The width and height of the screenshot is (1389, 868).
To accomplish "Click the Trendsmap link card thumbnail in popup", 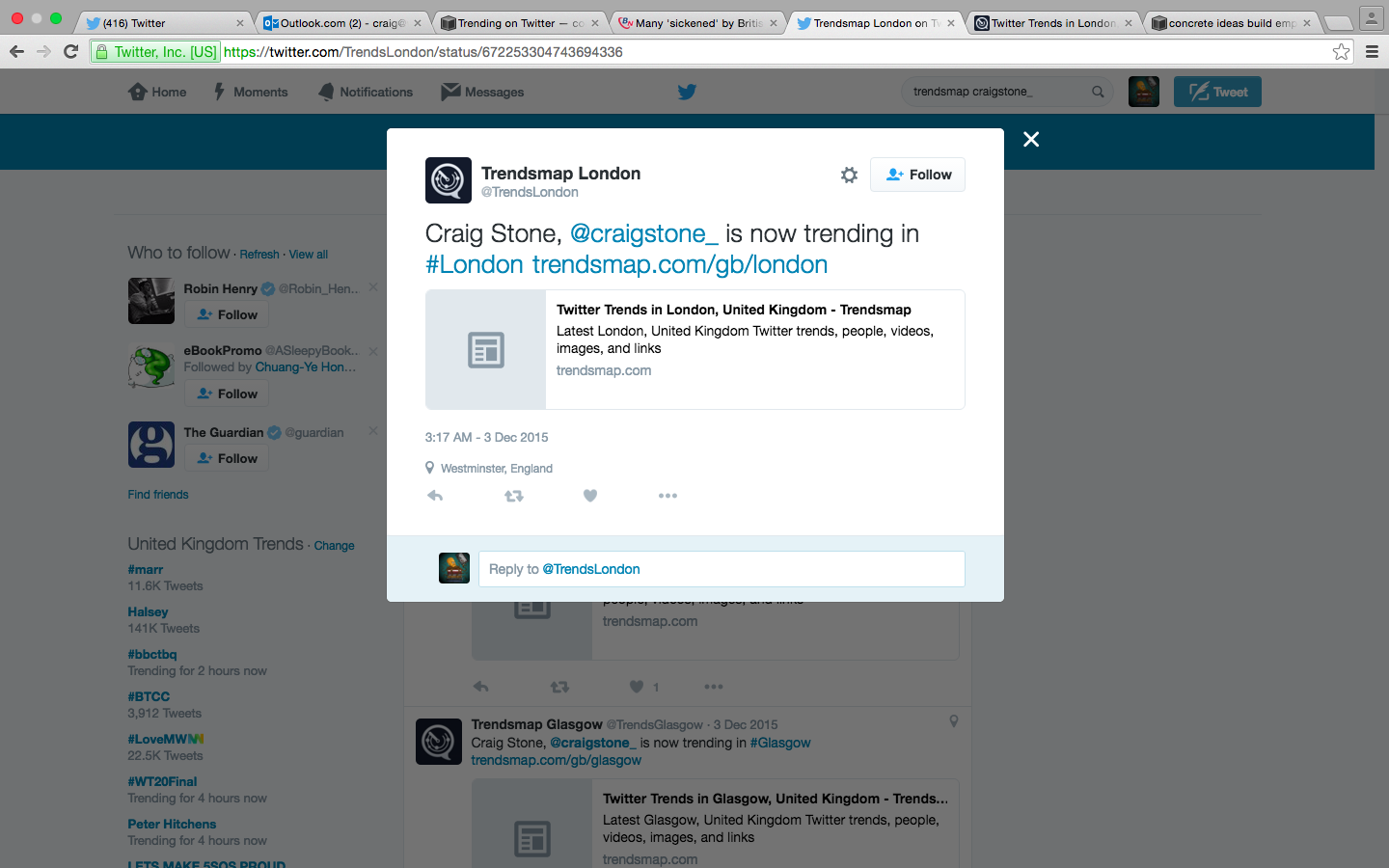I will [x=486, y=349].
